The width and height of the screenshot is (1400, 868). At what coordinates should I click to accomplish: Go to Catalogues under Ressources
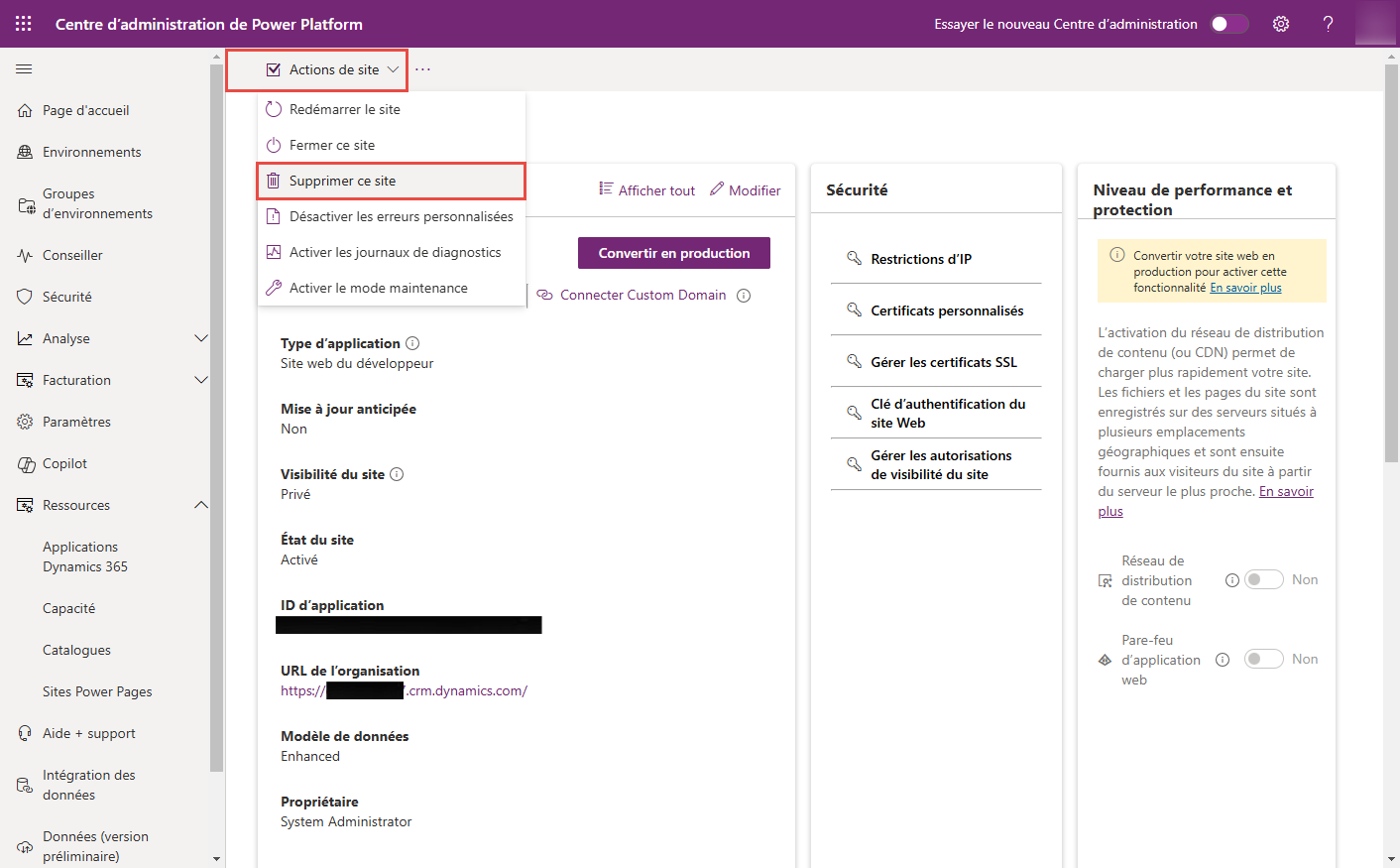pyautogui.click(x=76, y=650)
